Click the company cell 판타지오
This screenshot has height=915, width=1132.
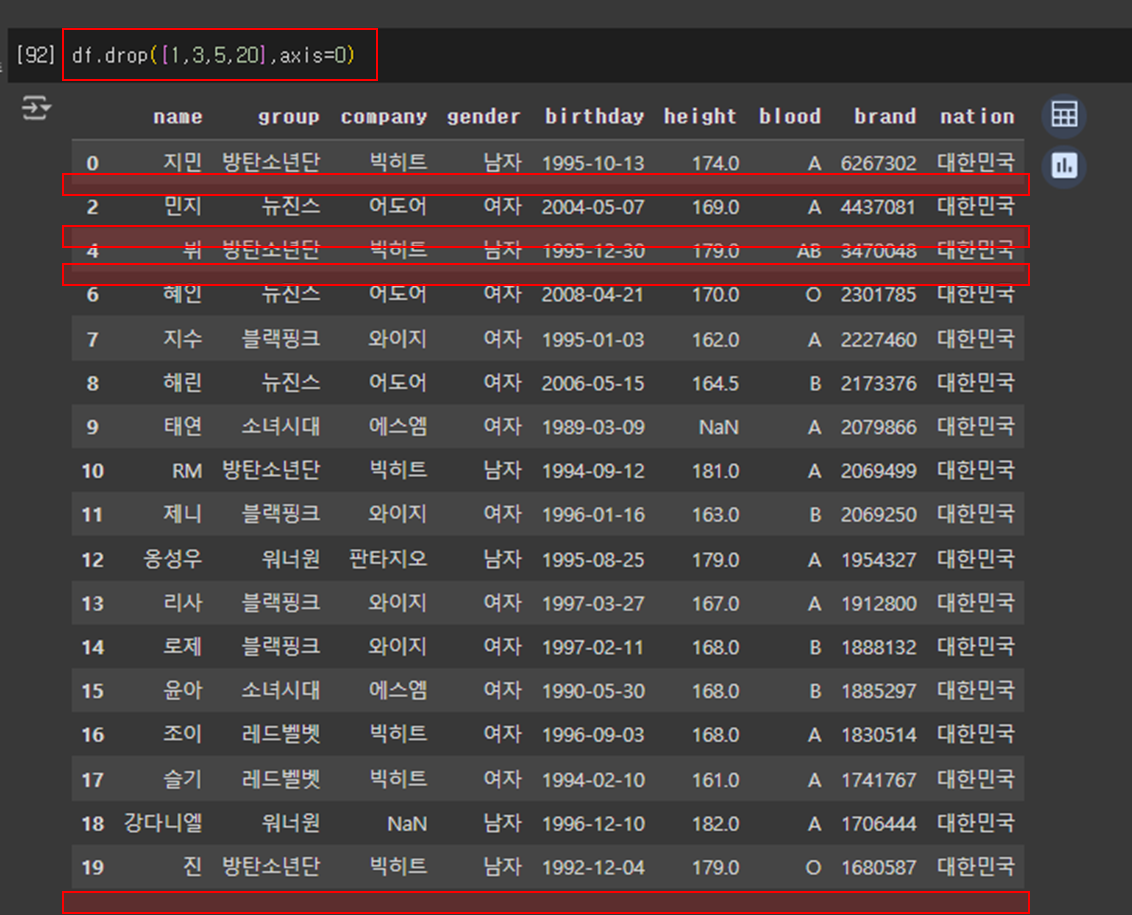coord(388,559)
